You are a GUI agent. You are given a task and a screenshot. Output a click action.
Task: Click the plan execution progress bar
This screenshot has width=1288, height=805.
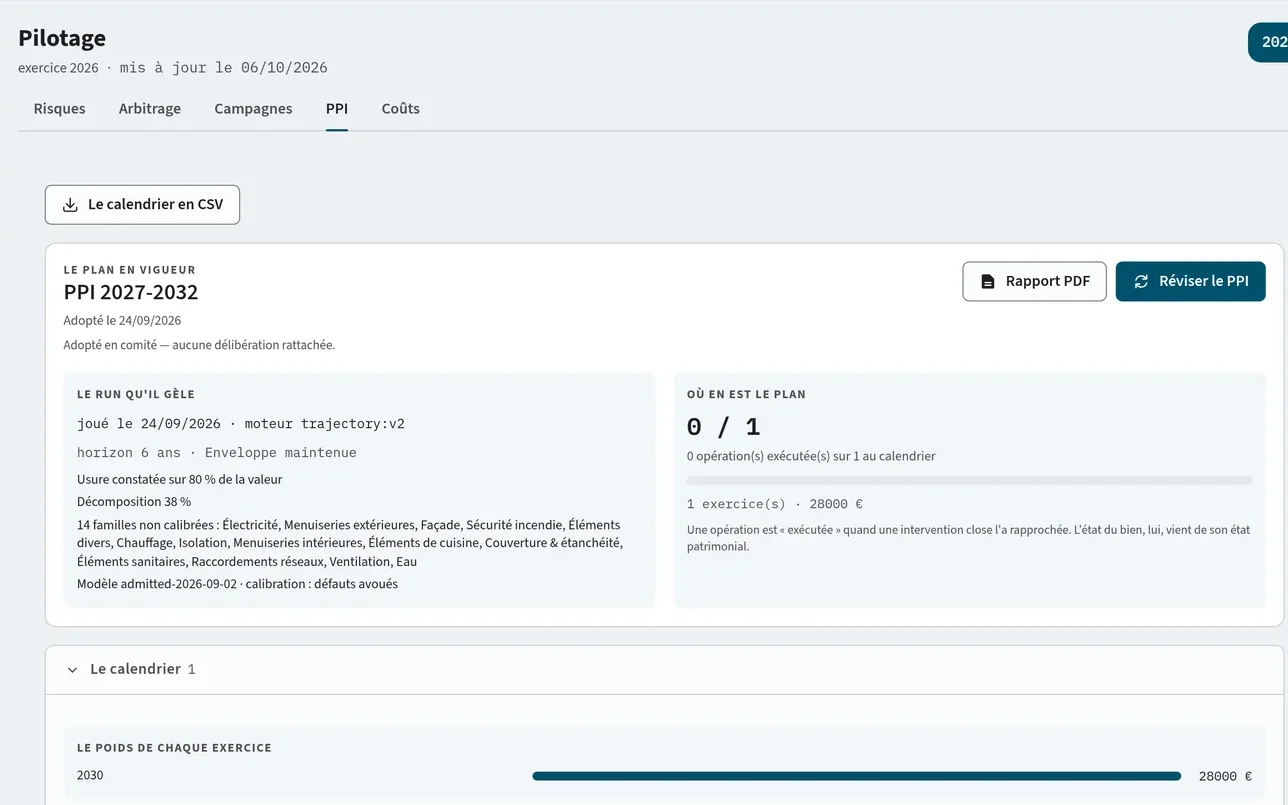pyautogui.click(x=969, y=481)
